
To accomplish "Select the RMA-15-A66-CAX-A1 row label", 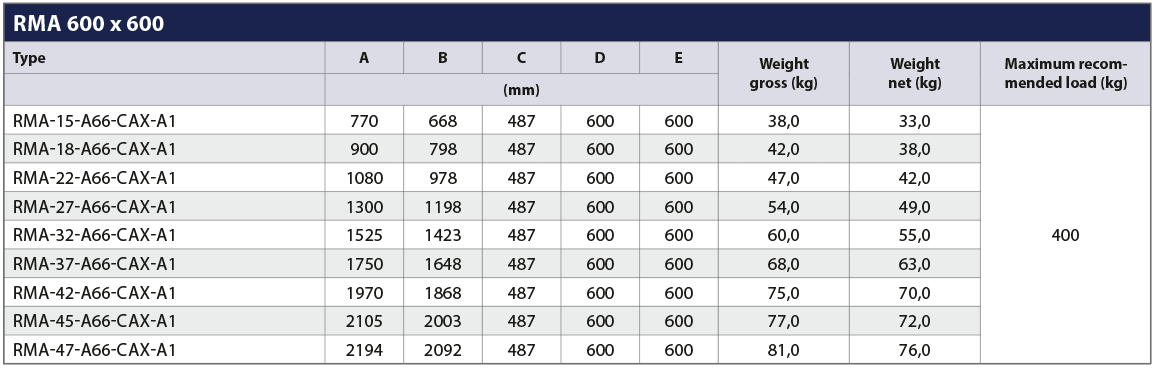I will [94, 121].
